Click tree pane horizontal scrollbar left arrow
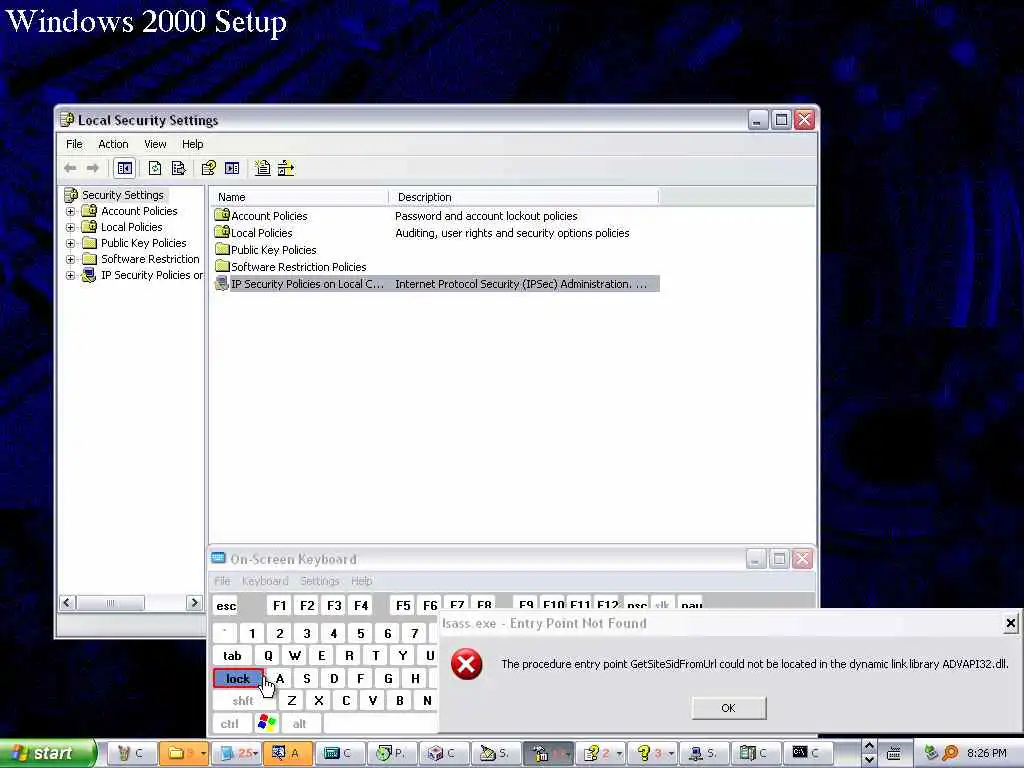The height and width of the screenshot is (768, 1024). [67, 602]
